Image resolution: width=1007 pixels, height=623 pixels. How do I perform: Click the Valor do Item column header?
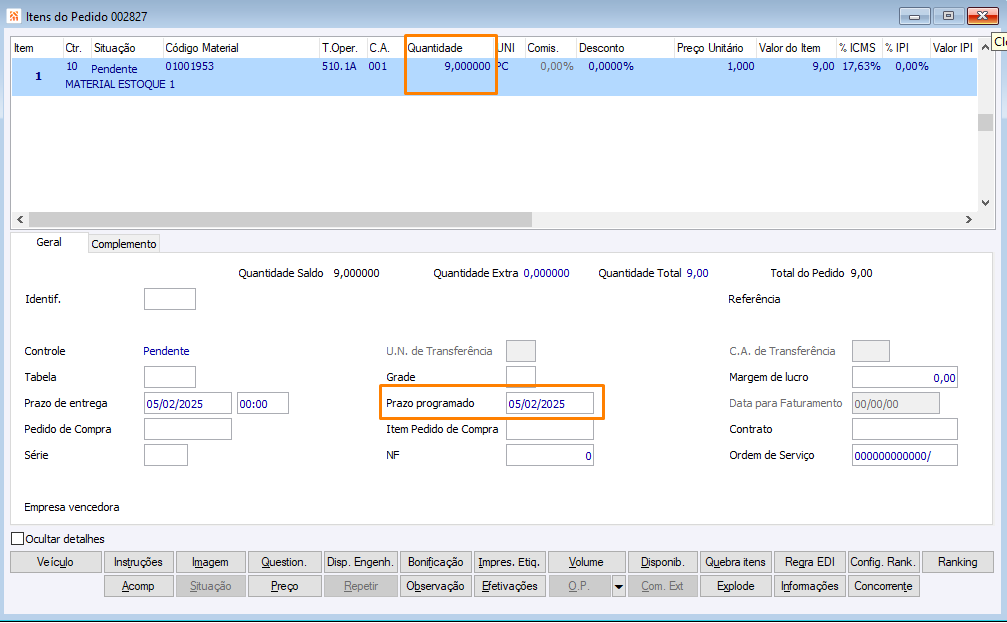(796, 48)
